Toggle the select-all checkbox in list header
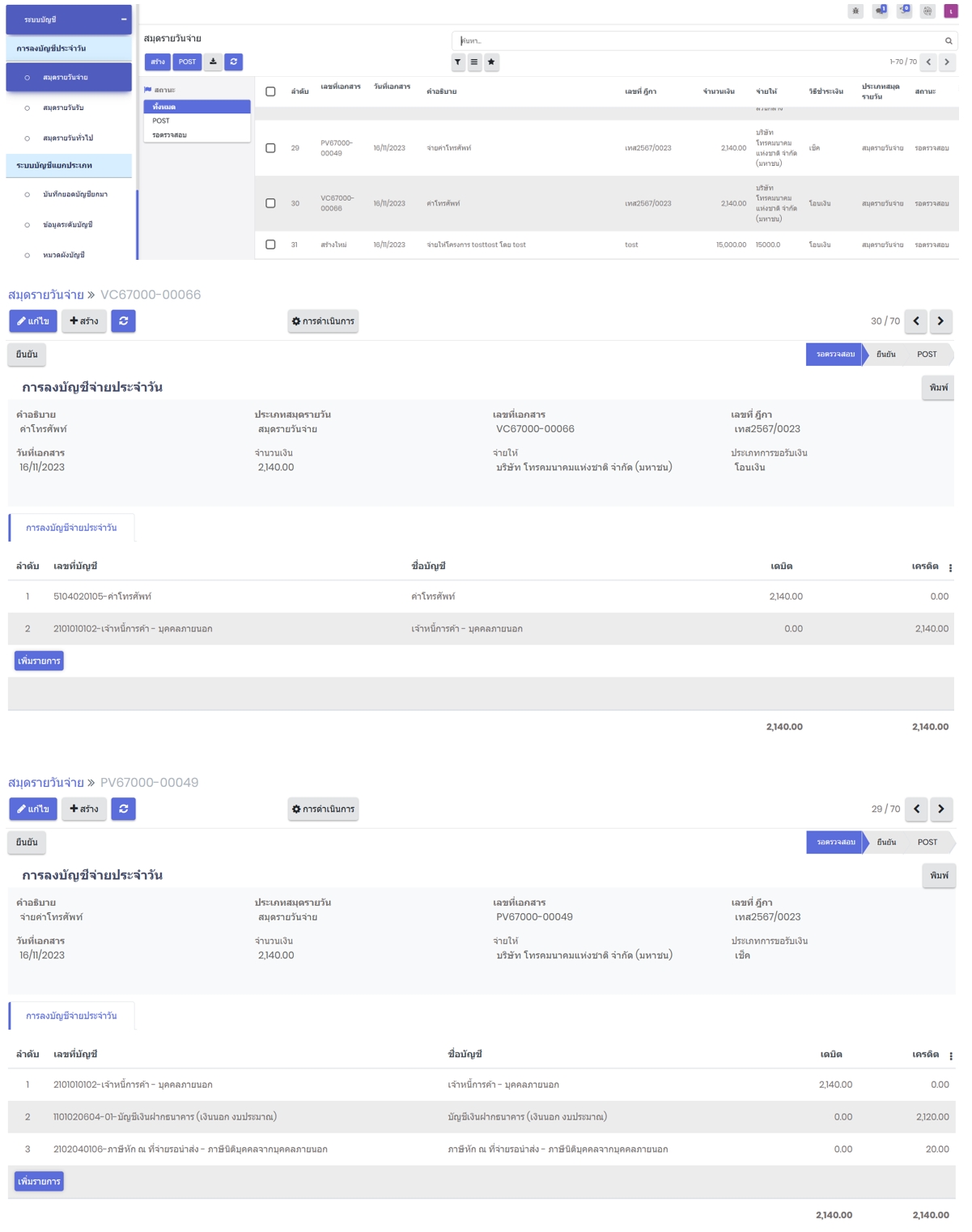 click(x=270, y=92)
